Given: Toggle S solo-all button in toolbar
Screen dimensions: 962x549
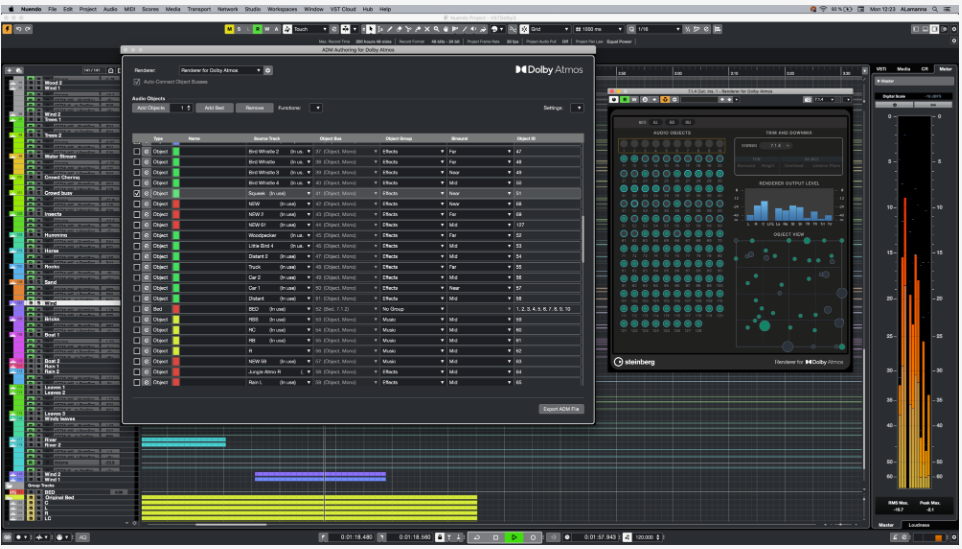Looking at the screenshot, I should [x=239, y=29].
